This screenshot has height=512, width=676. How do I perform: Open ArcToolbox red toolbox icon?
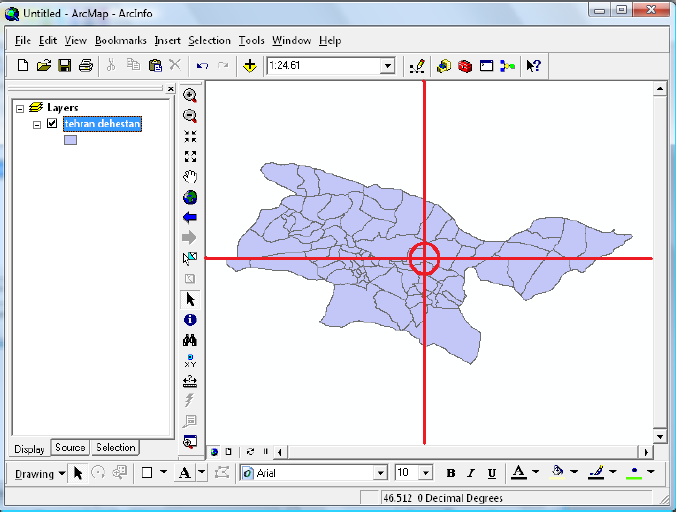(465, 66)
